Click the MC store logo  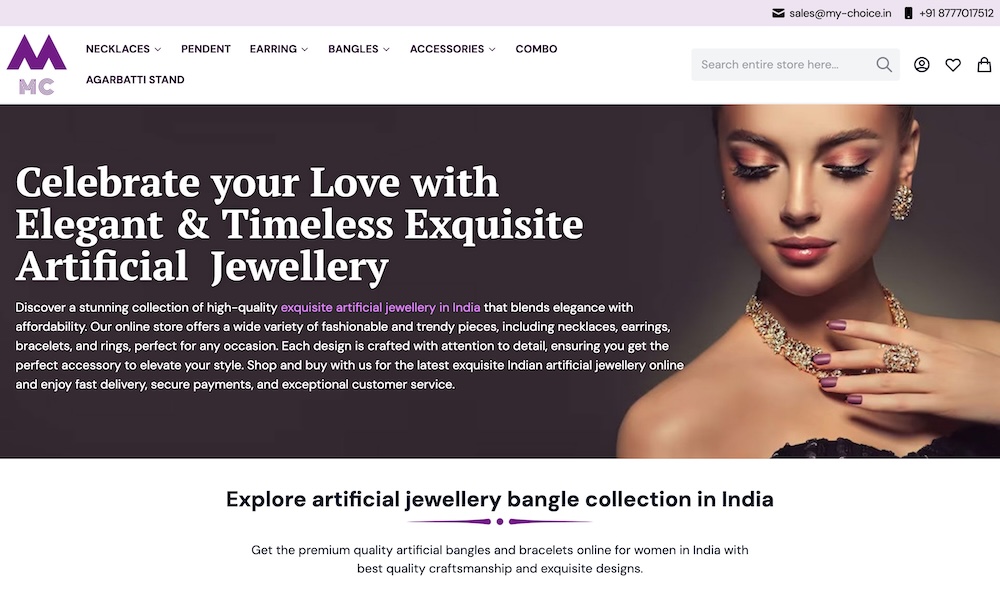pos(36,64)
